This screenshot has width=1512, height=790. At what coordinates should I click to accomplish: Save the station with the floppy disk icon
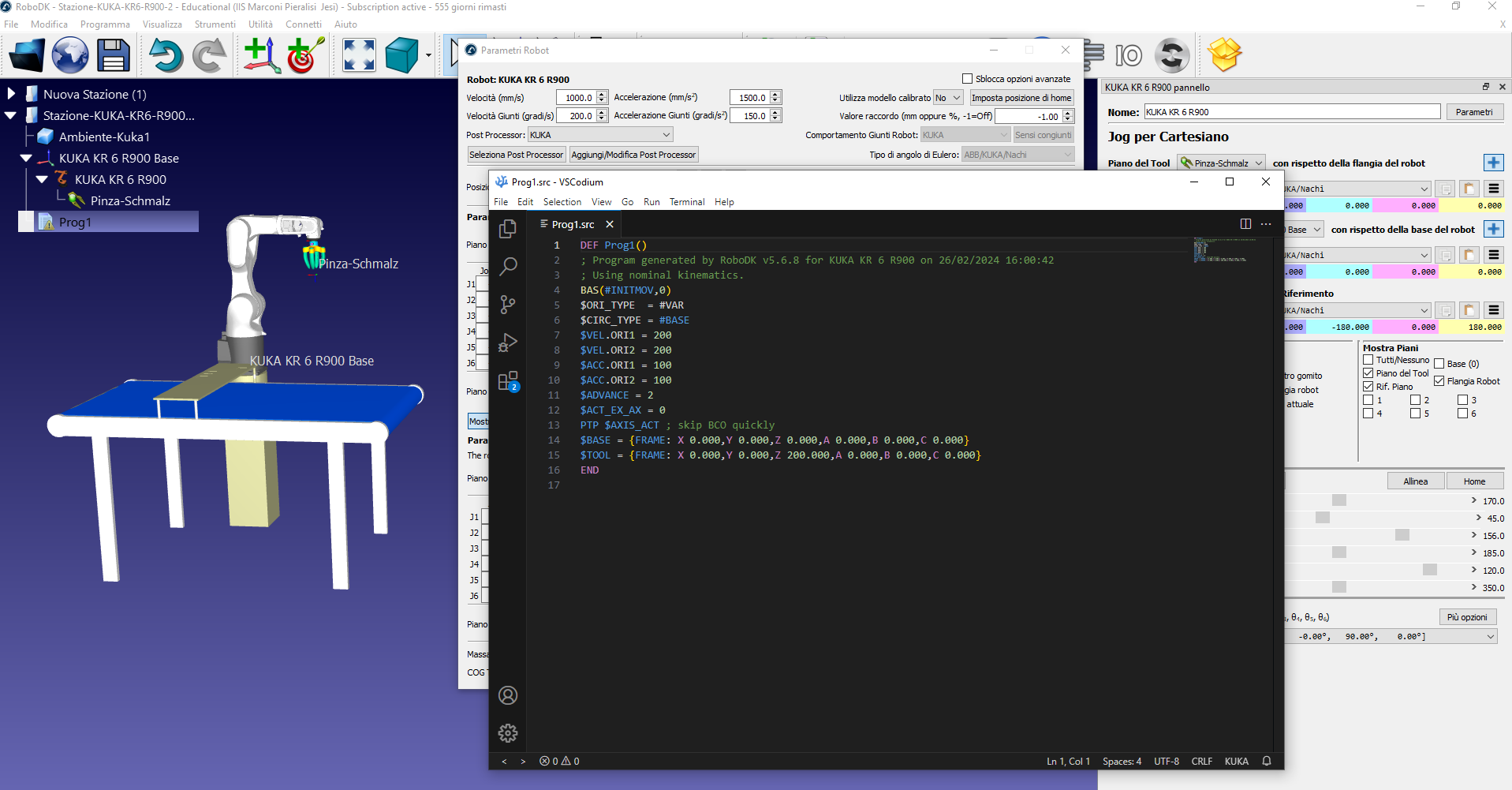[114, 55]
